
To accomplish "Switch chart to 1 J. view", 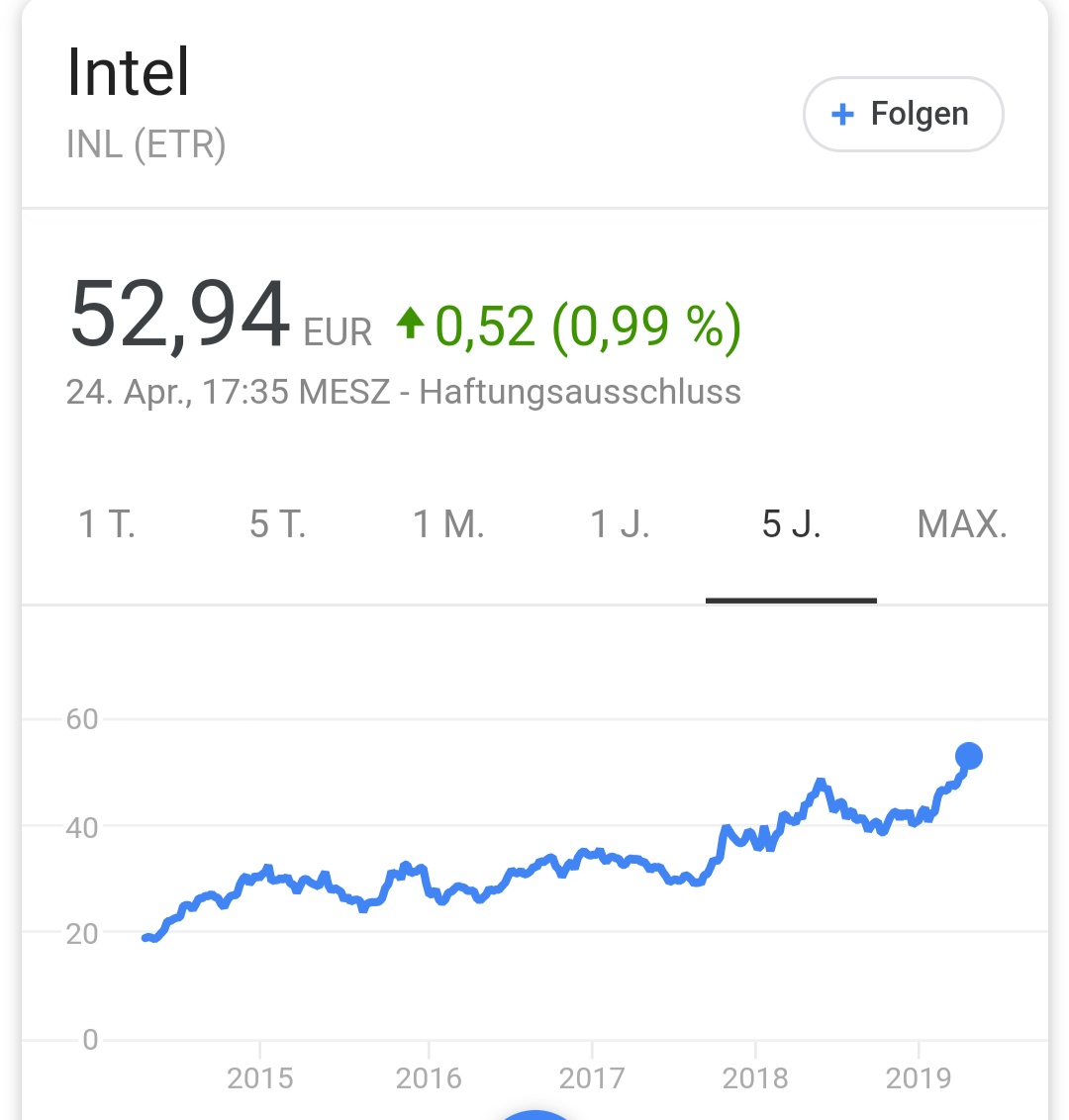I will [x=620, y=523].
